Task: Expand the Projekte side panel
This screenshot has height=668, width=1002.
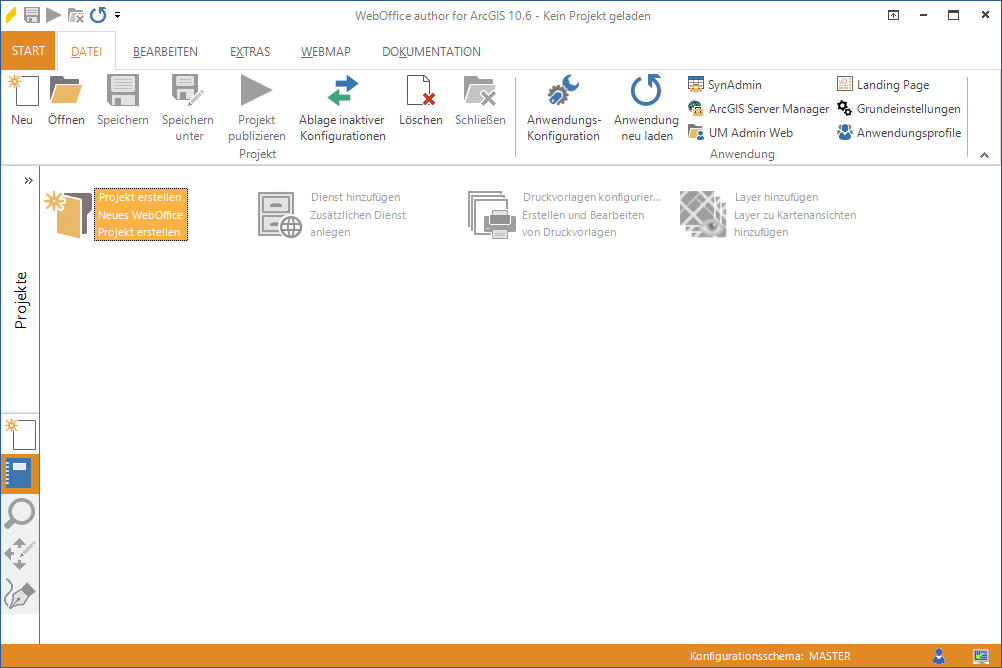Action: coord(28,181)
